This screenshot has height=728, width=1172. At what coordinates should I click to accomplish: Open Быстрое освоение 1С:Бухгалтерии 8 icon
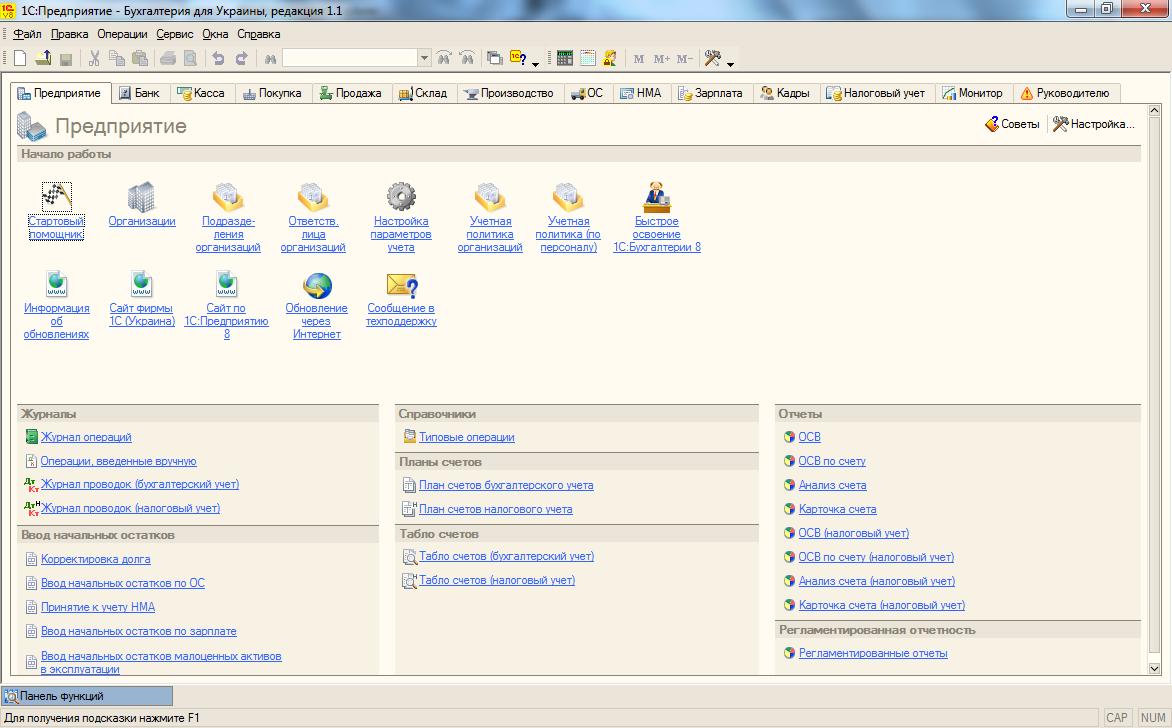656,197
